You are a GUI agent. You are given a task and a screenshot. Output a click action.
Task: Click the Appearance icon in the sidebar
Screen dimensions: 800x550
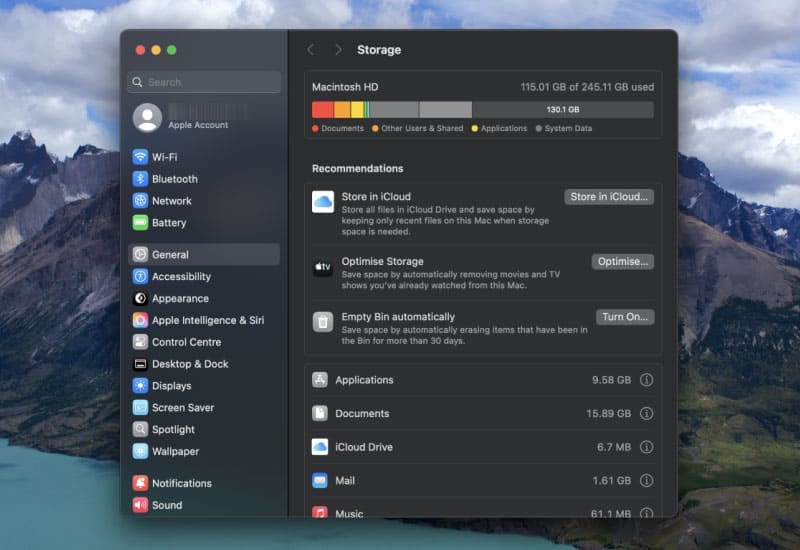click(140, 298)
